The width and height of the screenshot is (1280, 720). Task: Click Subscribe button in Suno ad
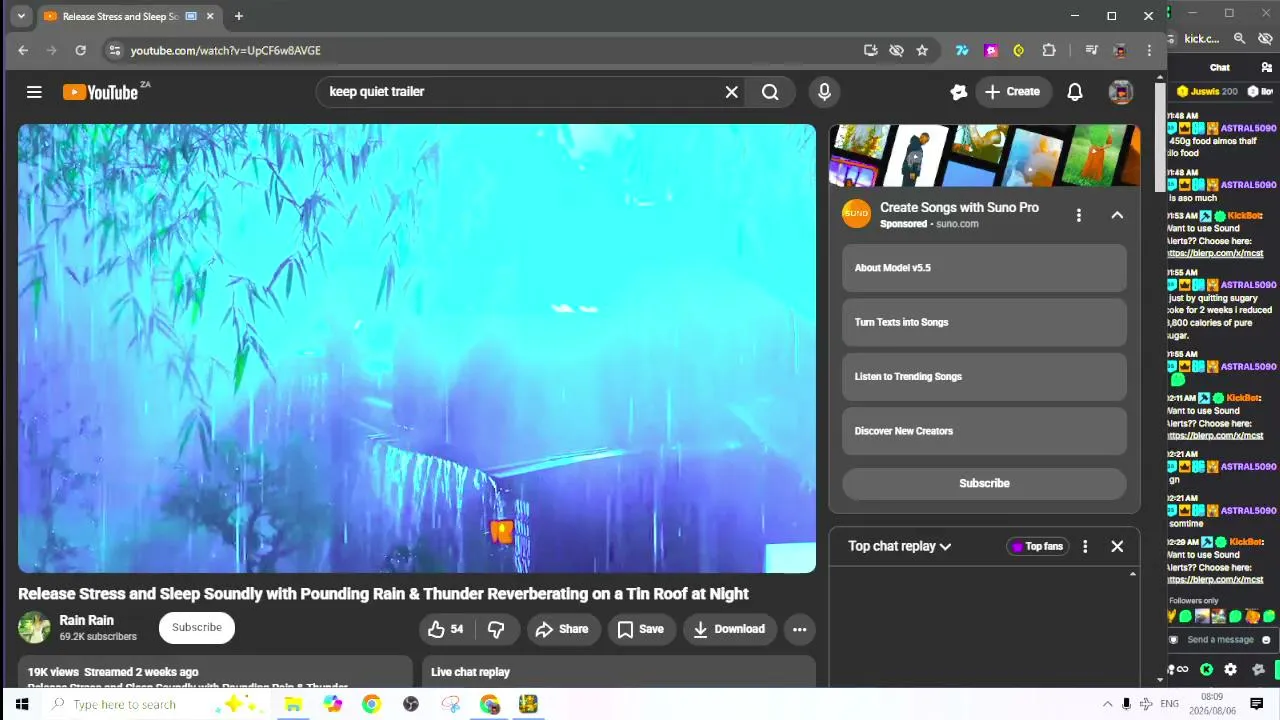coord(984,483)
